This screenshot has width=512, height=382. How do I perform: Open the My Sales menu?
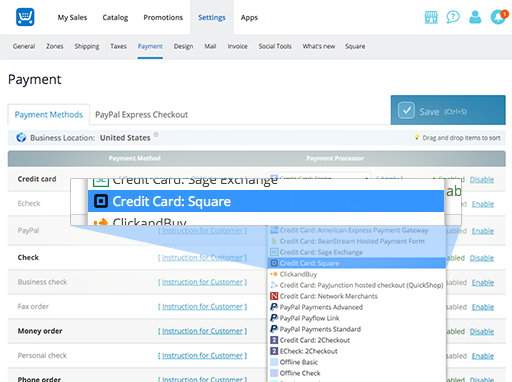[72, 17]
